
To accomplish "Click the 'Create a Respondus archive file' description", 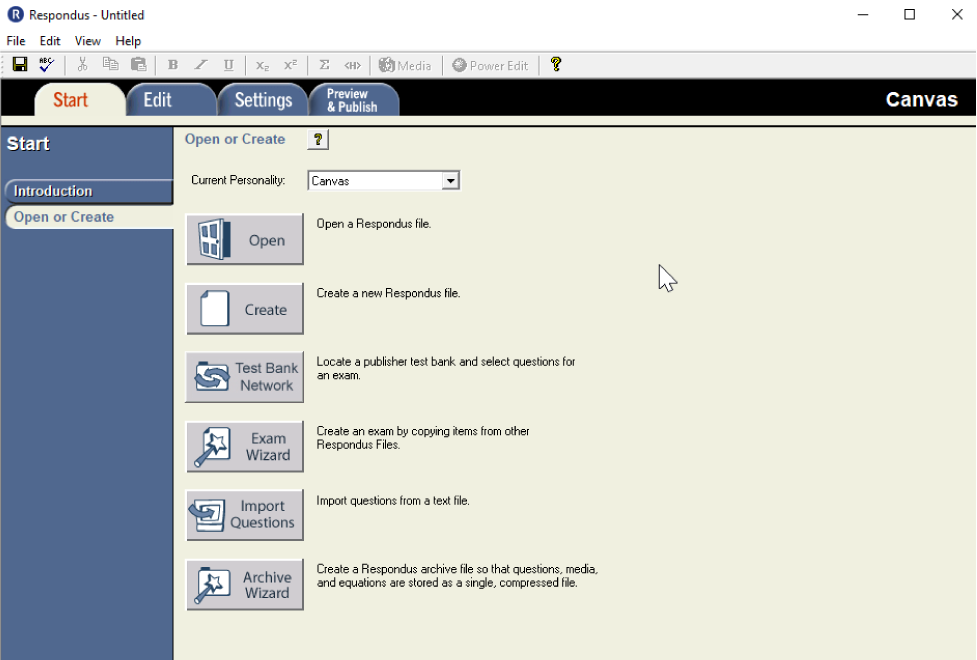I will [457, 576].
